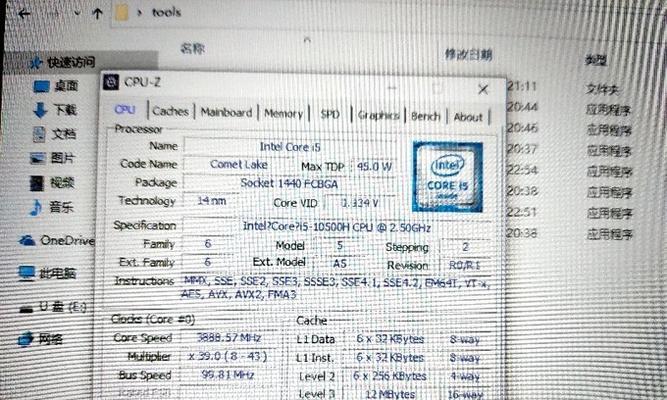Click the Core Speed value 3888.57 MHz
This screenshot has height=400, width=667.
point(229,338)
